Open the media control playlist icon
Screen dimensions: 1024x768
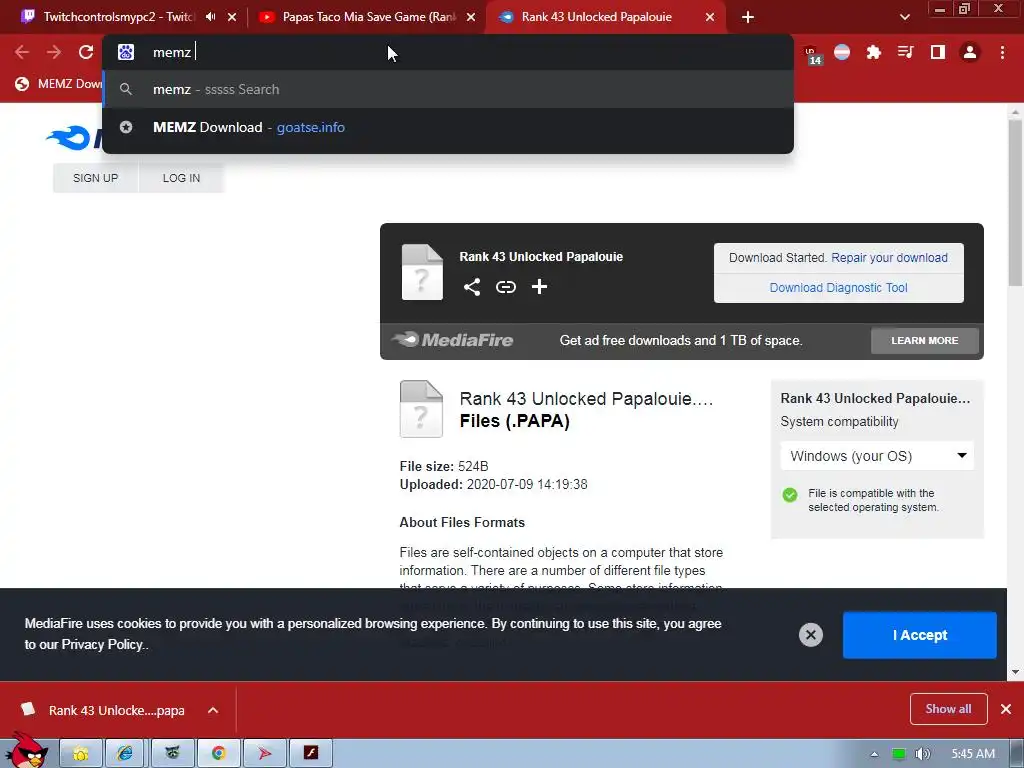coord(905,52)
